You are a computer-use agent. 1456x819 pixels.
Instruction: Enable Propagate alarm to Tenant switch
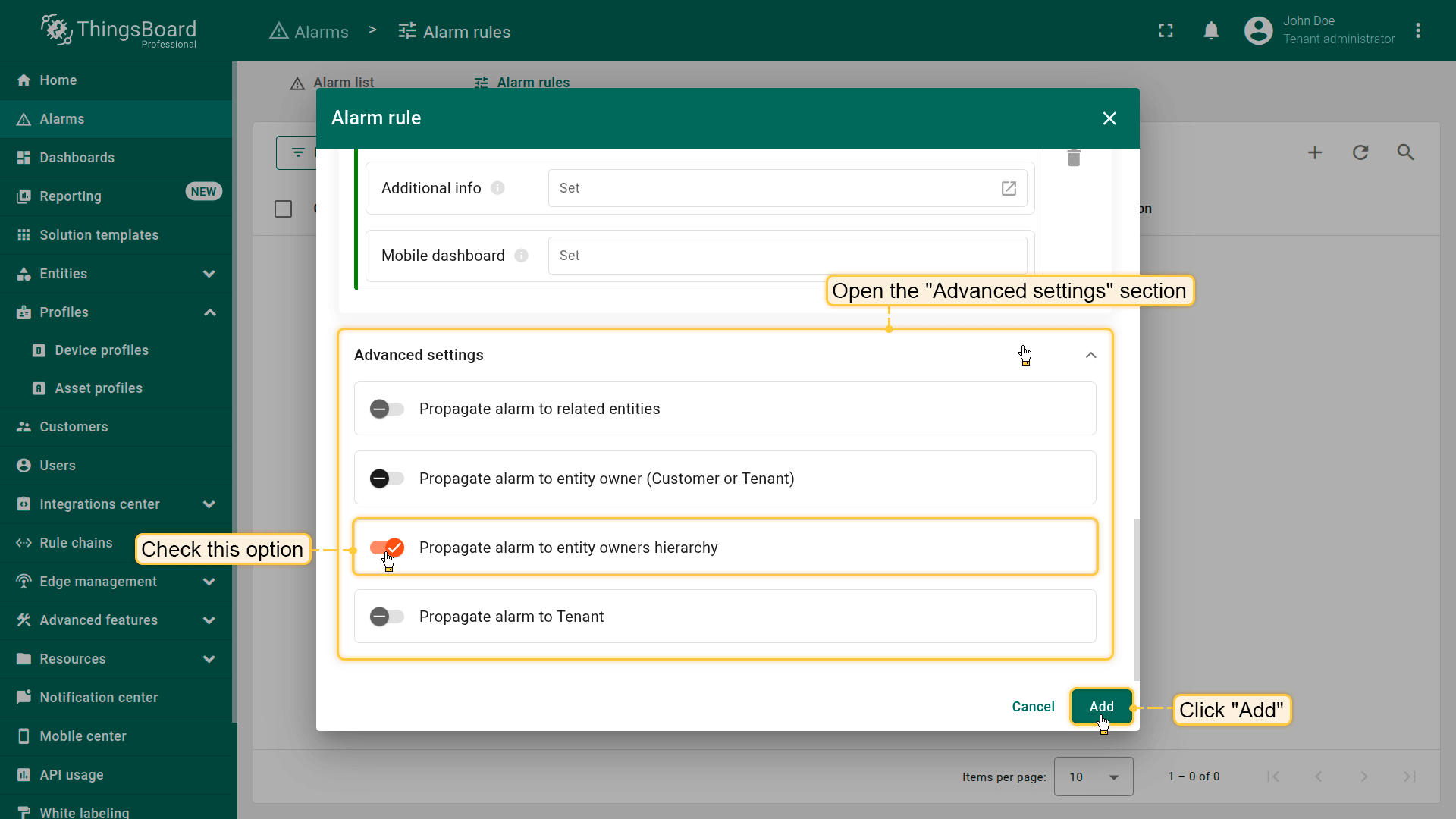[x=387, y=617]
